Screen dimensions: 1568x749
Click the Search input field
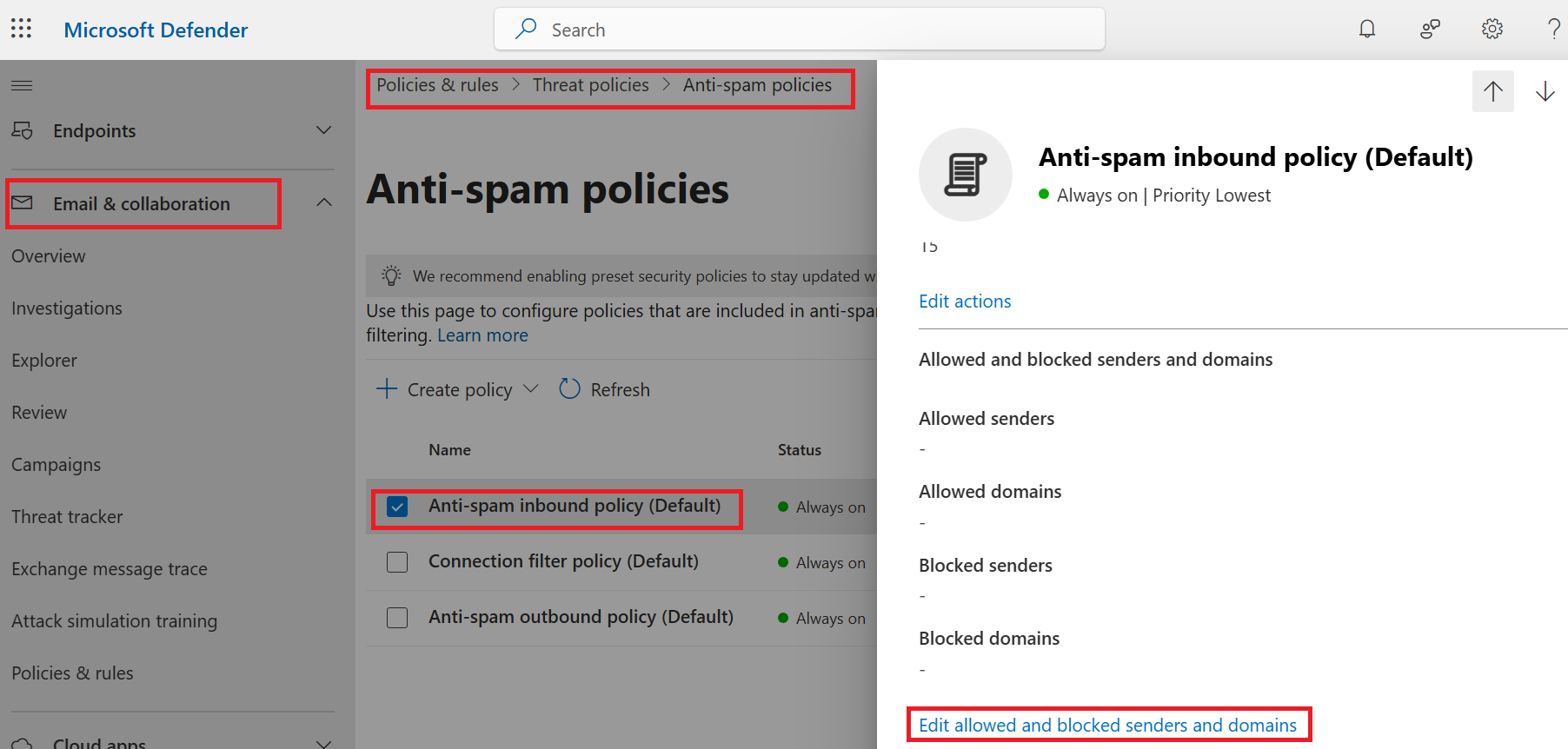pos(800,29)
